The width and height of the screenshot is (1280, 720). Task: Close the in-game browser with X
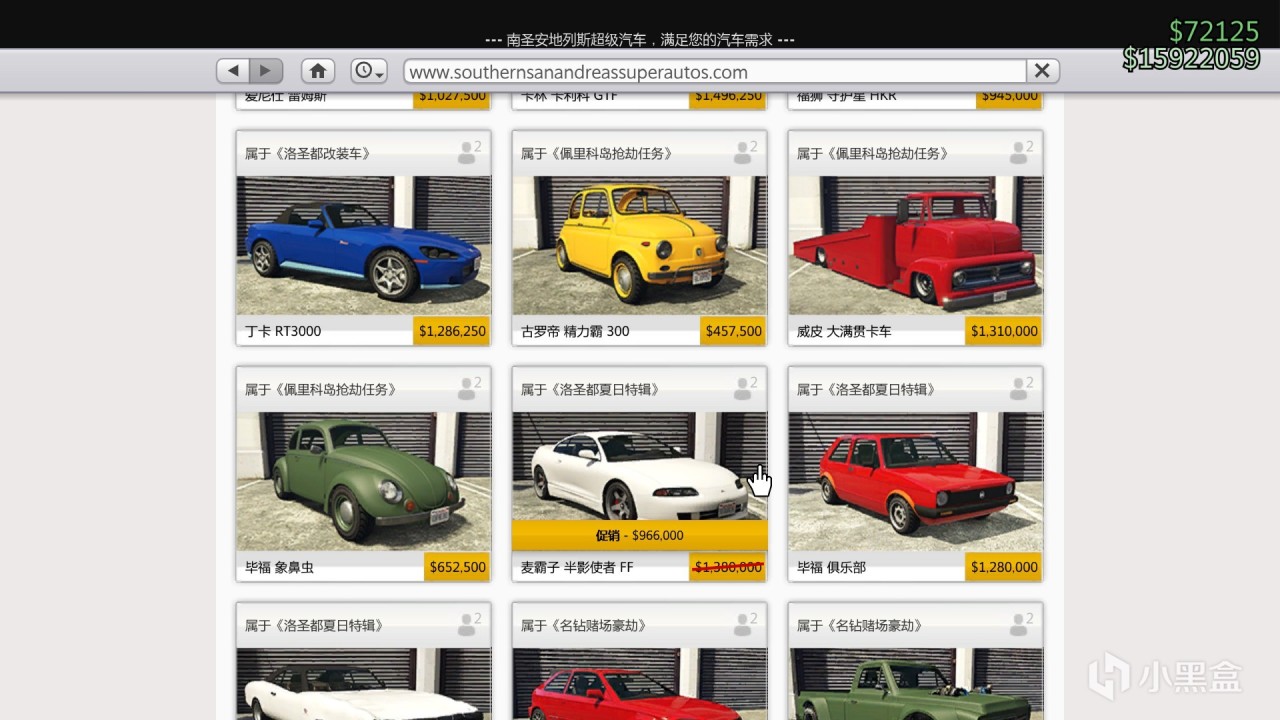coord(1042,71)
